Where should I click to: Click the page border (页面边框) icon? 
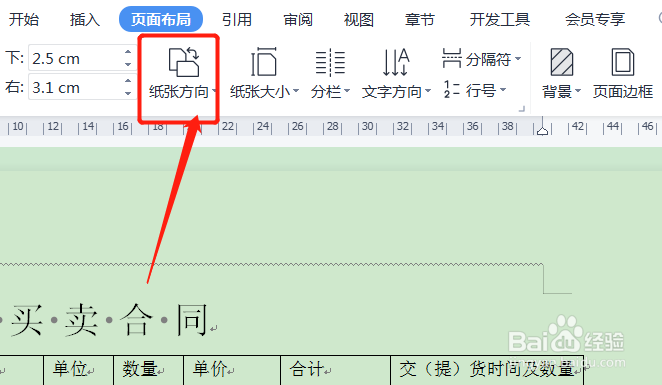click(x=623, y=62)
